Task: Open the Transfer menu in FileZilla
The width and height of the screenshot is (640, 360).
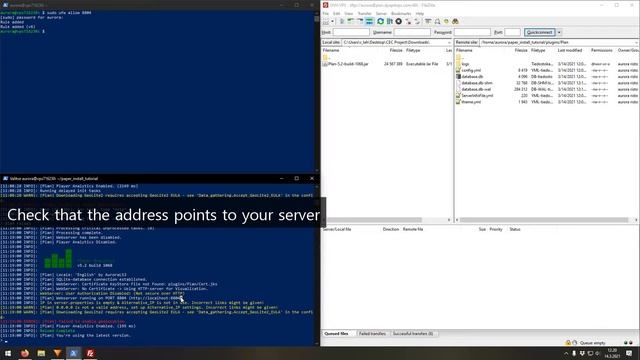Action: [x=364, y=13]
